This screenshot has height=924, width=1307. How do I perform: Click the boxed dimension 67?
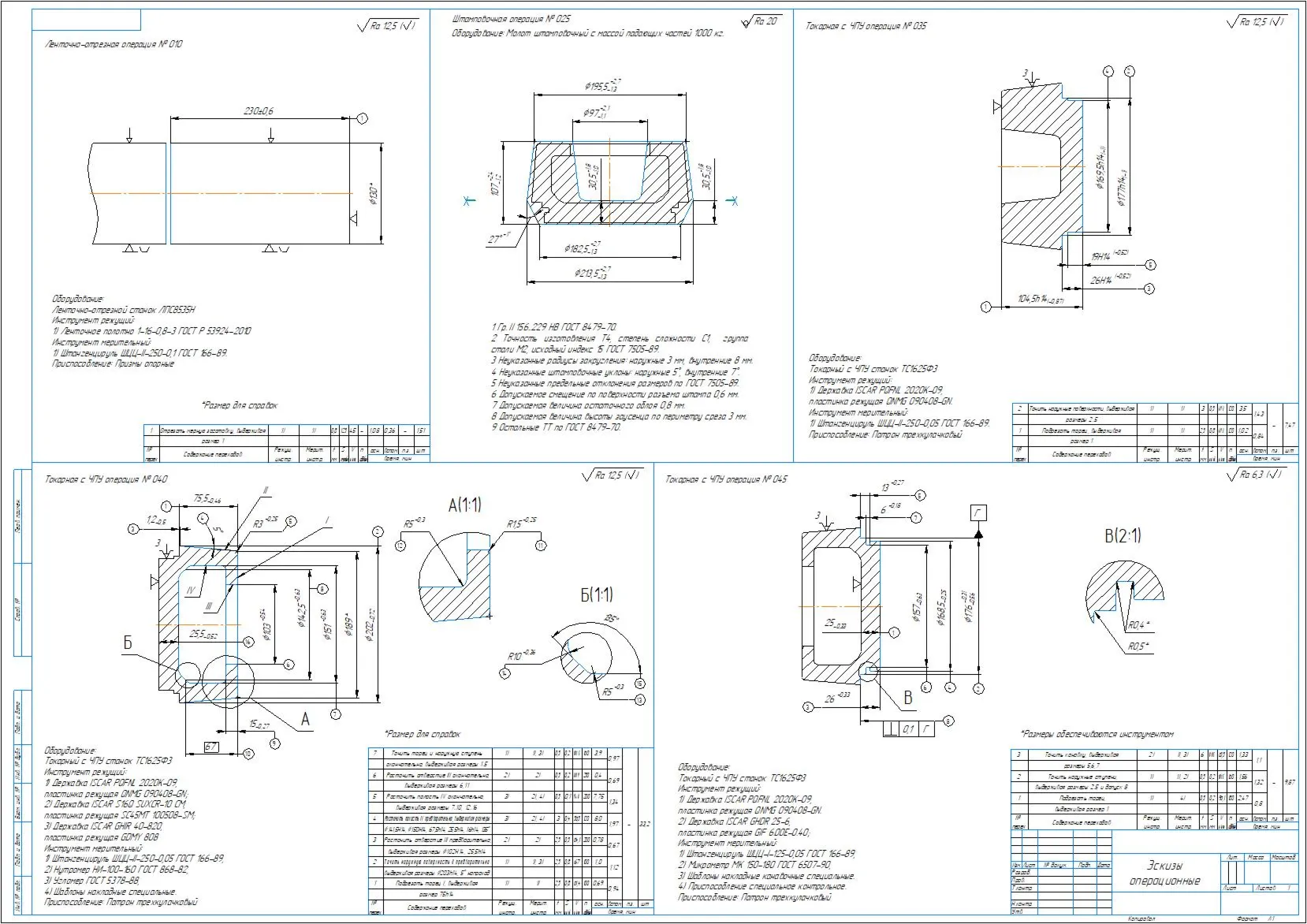pyautogui.click(x=211, y=747)
